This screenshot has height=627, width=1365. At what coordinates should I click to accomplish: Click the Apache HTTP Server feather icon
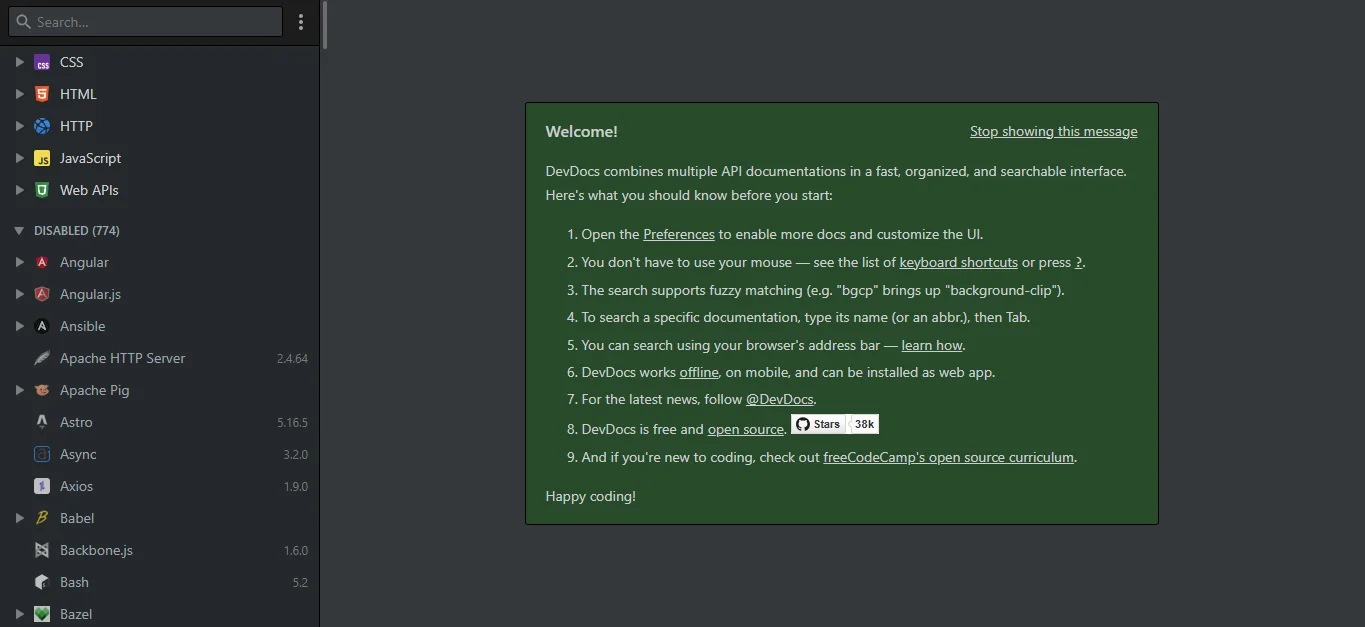[x=42, y=358]
